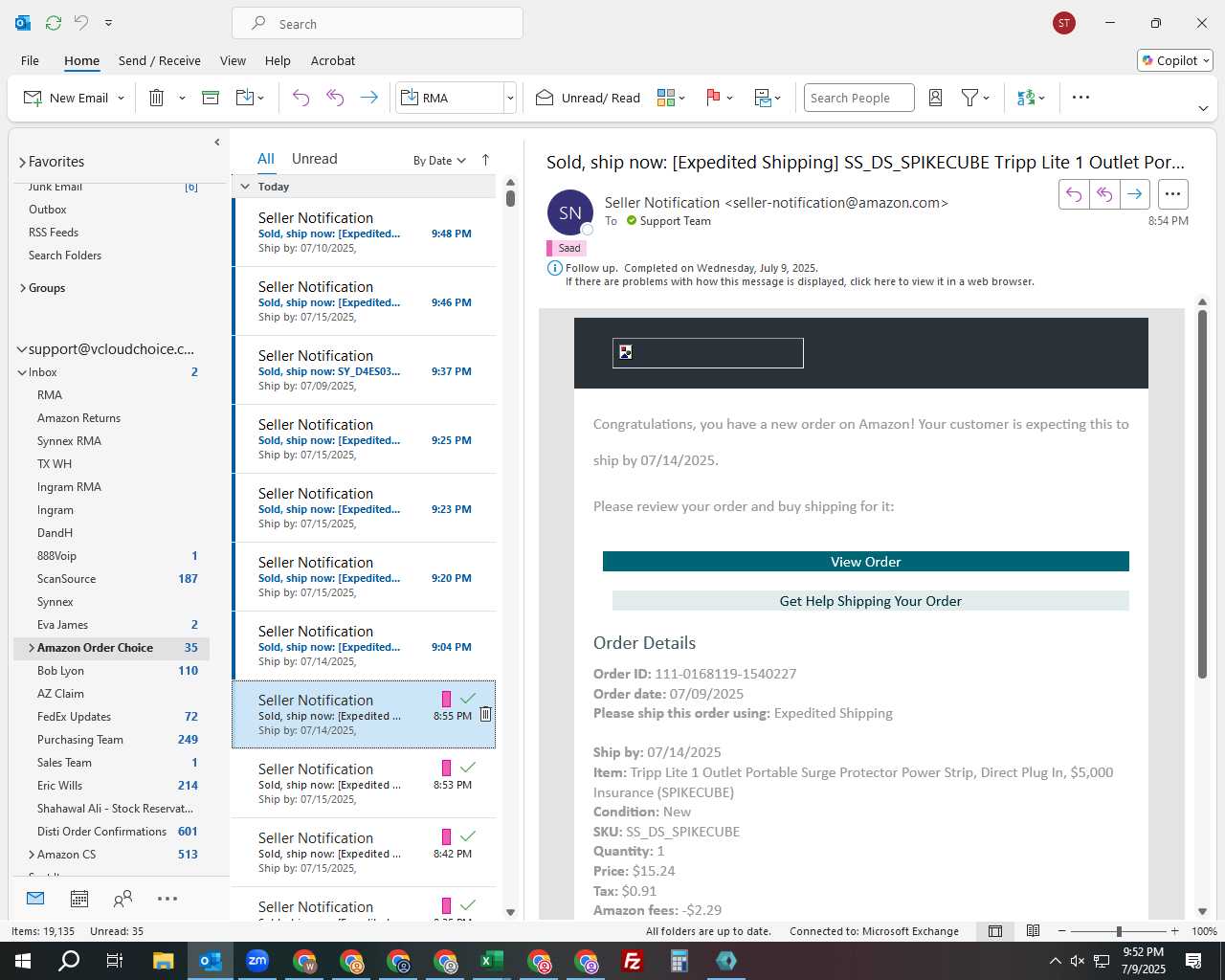The width and height of the screenshot is (1225, 980).
Task: Open the Acrobat tab
Action: [x=333, y=60]
